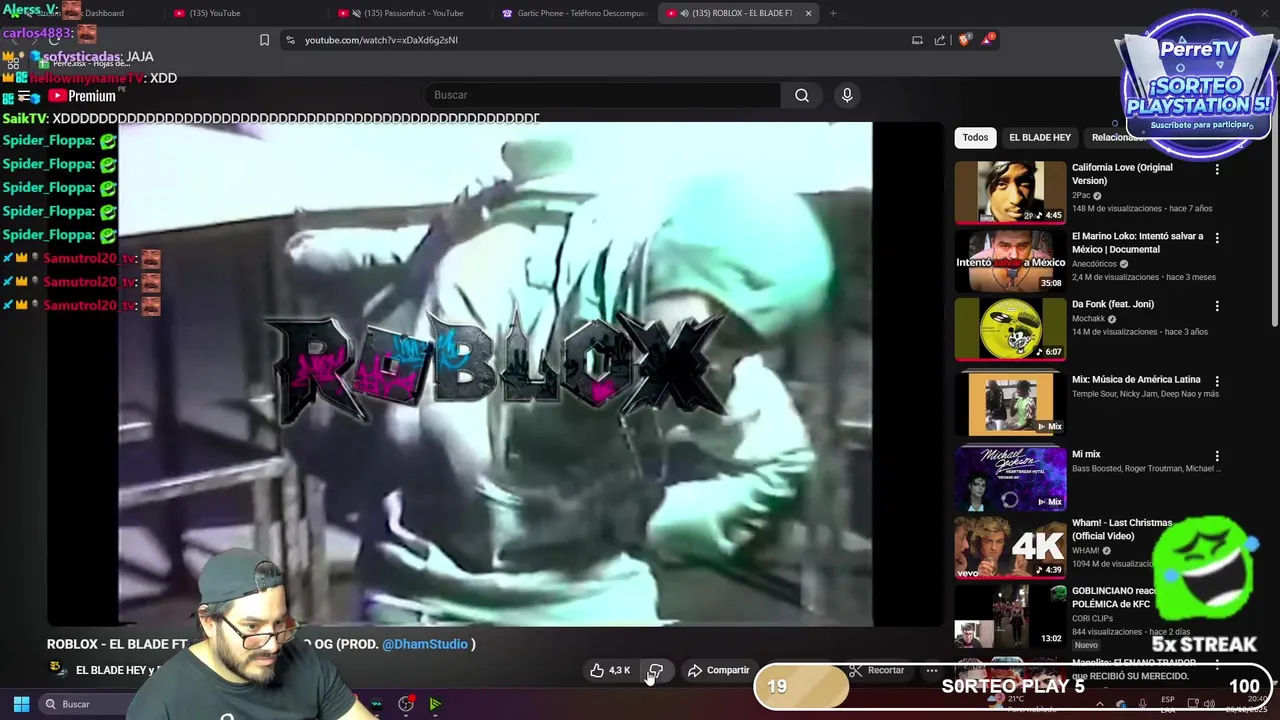
Task: Click the Da Fonk (feat. Joni) title
Action: coord(1113,304)
